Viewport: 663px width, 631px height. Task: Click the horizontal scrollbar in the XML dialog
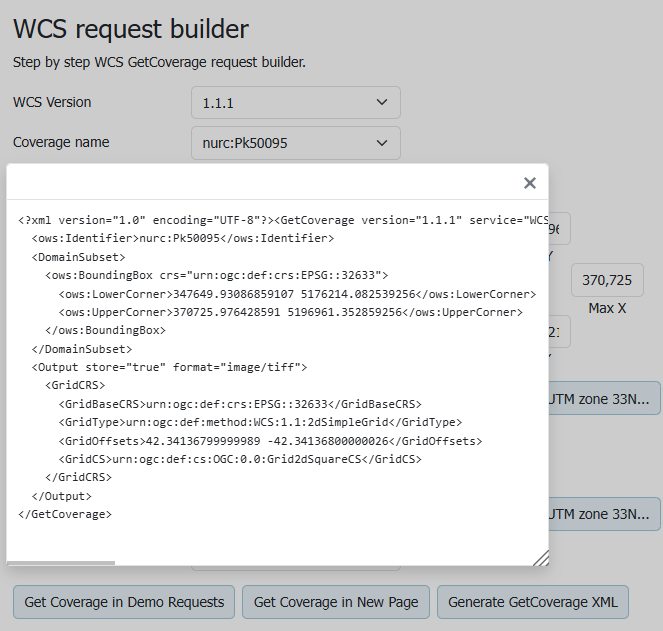click(x=62, y=563)
